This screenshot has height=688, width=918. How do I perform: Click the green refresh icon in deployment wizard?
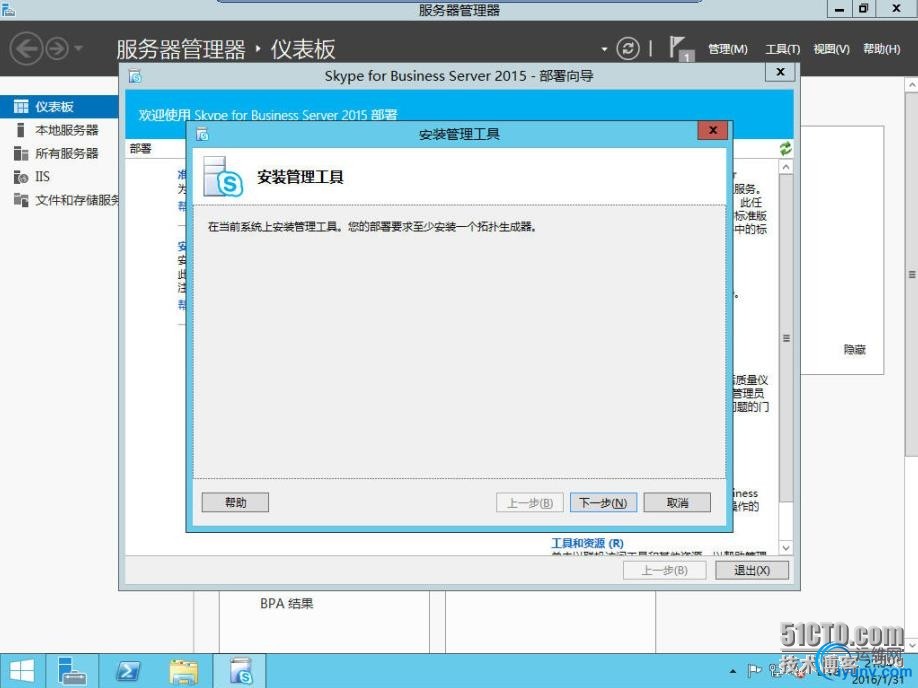click(785, 148)
